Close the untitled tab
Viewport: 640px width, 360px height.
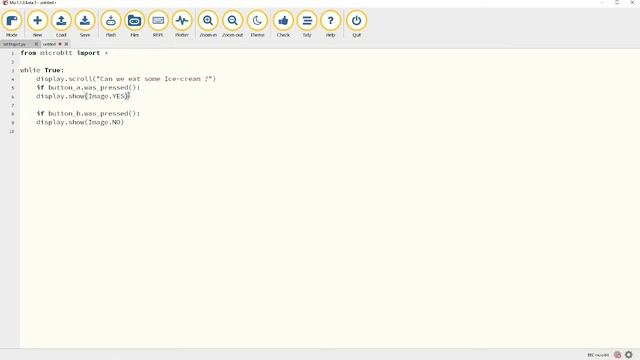coord(66,44)
